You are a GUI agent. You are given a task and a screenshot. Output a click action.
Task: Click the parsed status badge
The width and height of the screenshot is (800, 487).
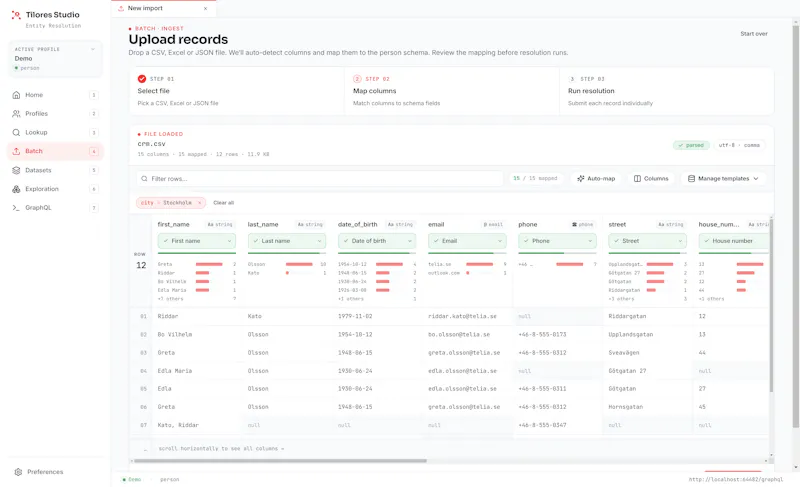point(691,145)
